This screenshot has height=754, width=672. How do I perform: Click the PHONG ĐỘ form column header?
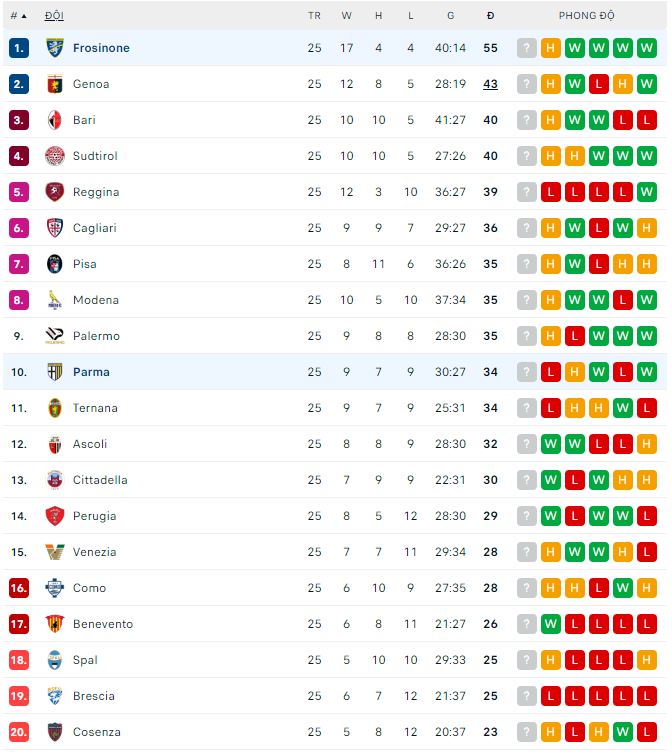coord(587,16)
